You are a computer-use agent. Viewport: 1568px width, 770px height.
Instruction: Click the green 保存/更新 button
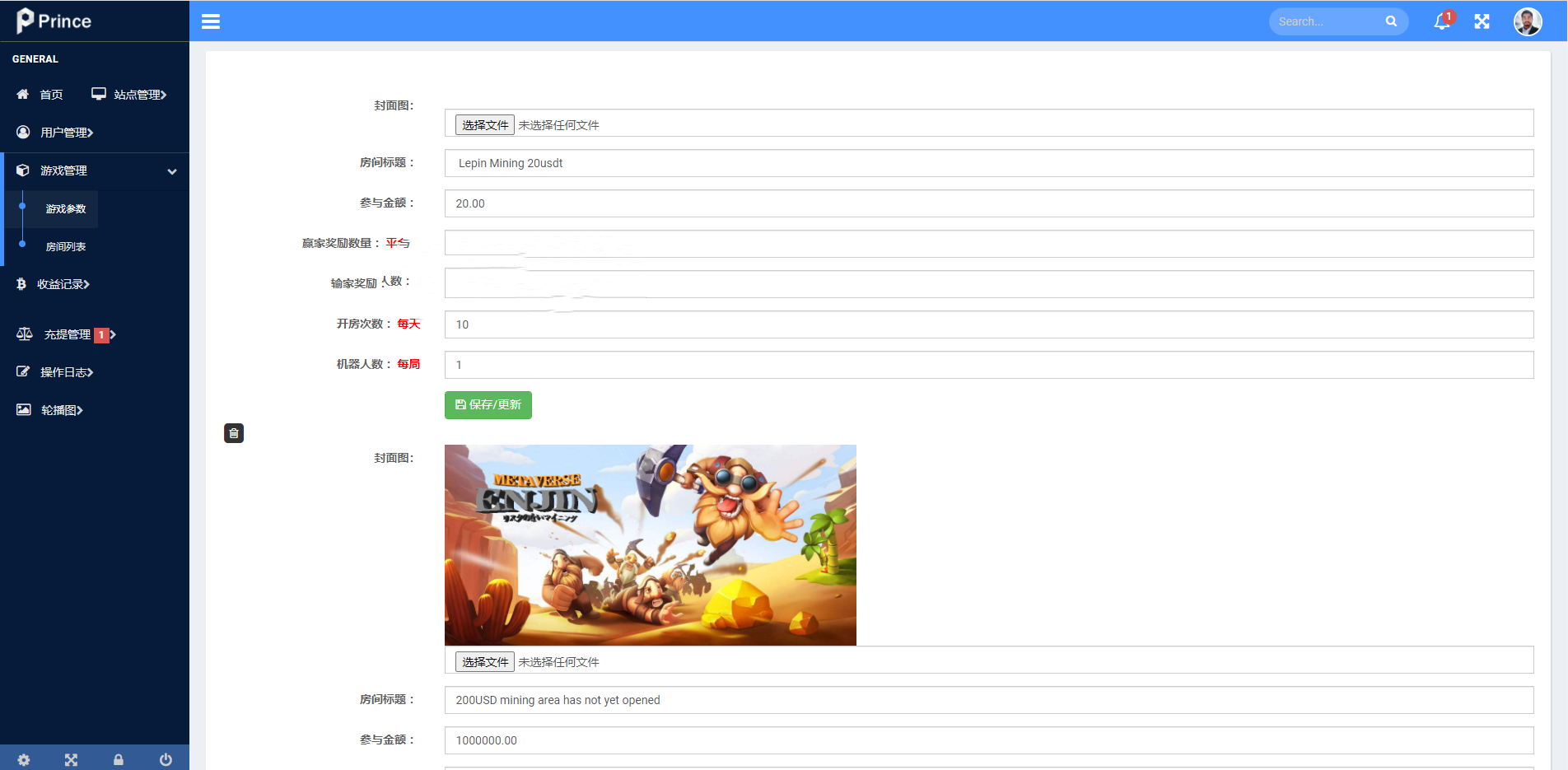[488, 405]
